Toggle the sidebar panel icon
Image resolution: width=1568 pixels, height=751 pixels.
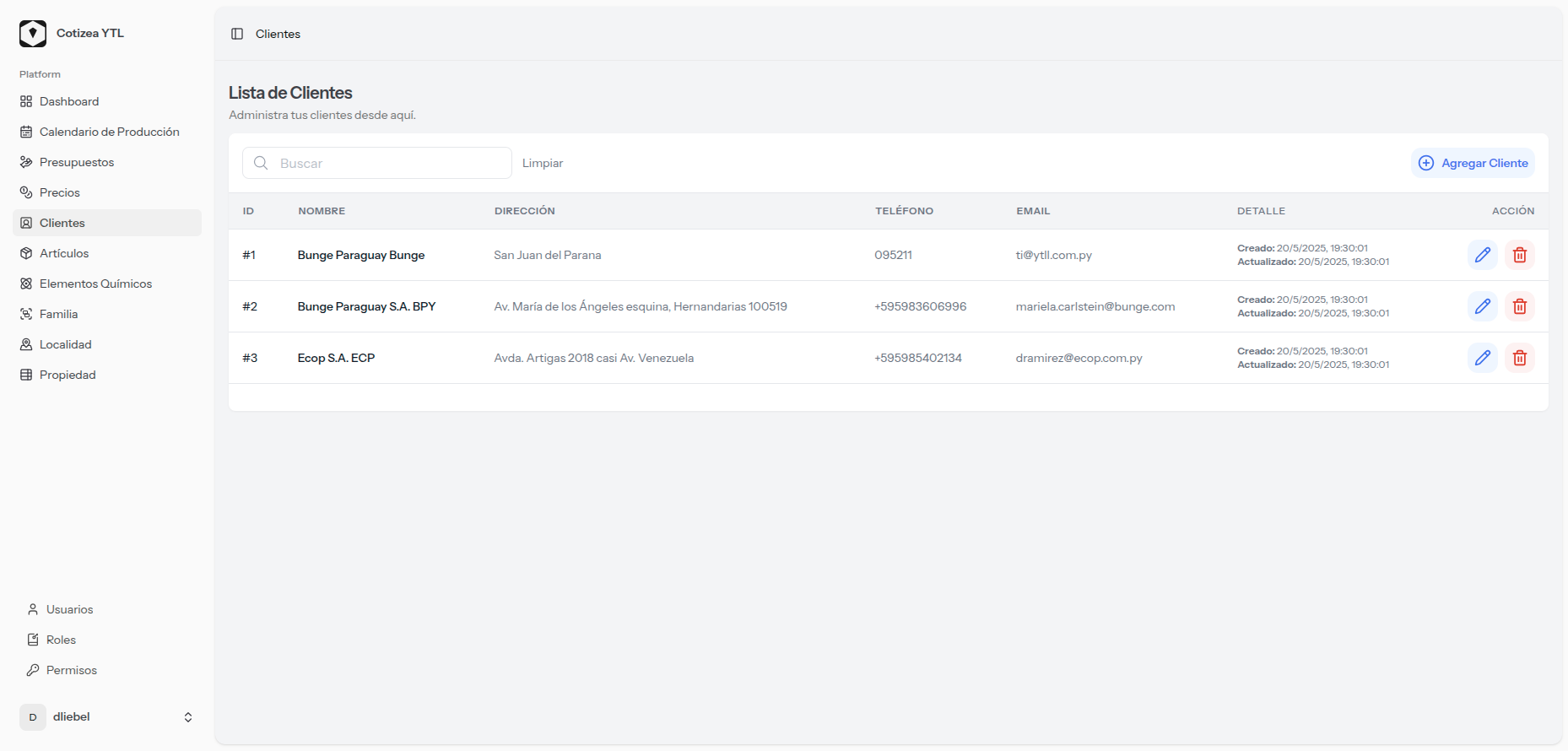click(x=237, y=34)
